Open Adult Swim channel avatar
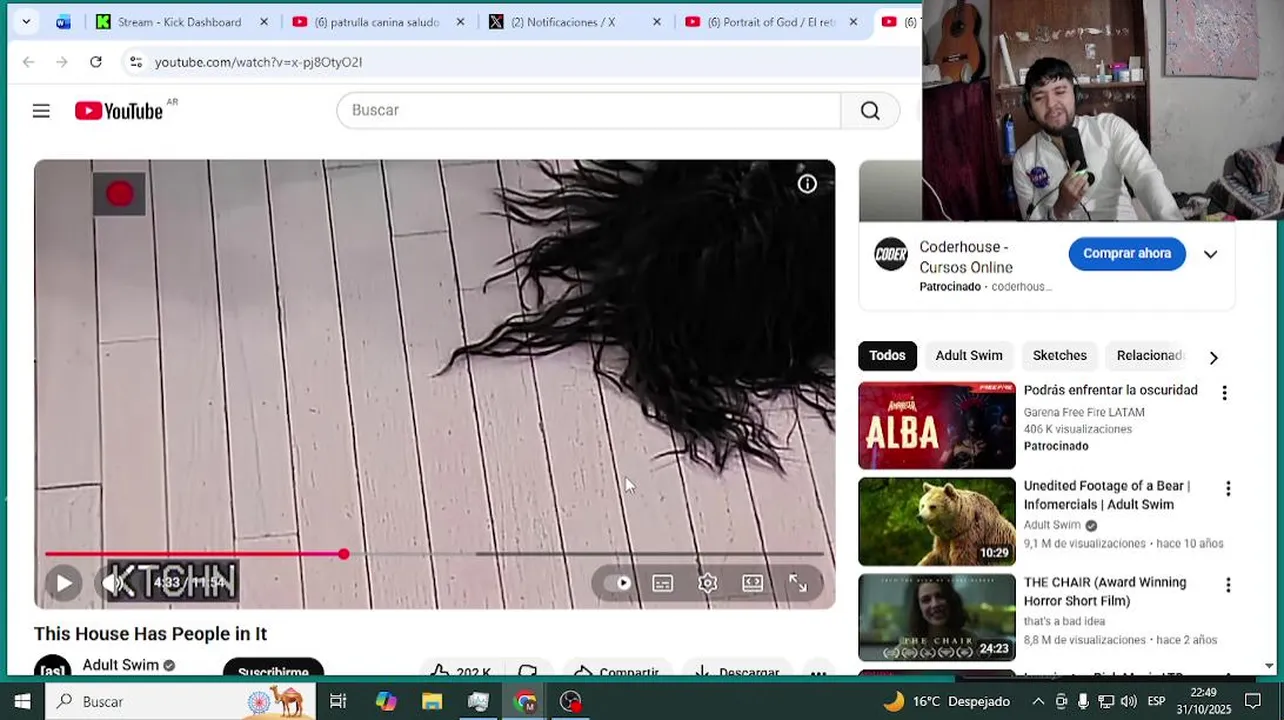The width and height of the screenshot is (1284, 720). point(53,667)
